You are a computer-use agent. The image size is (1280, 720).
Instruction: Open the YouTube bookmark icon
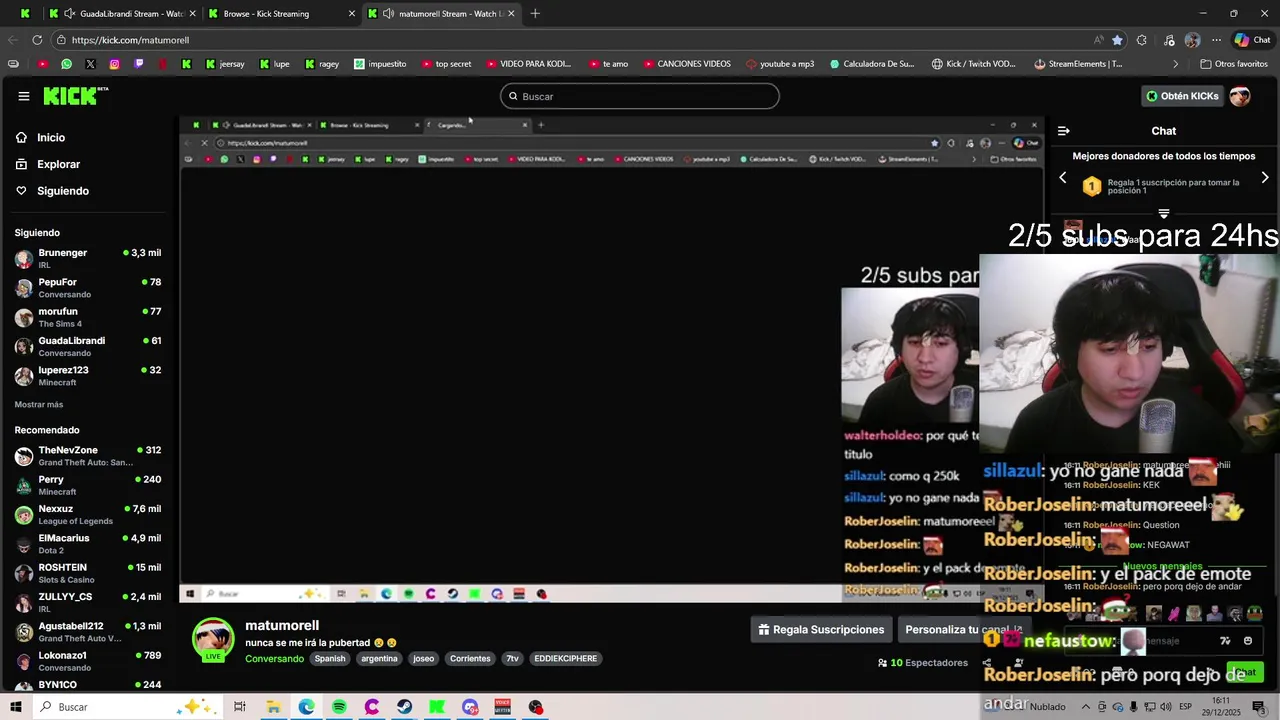42,64
